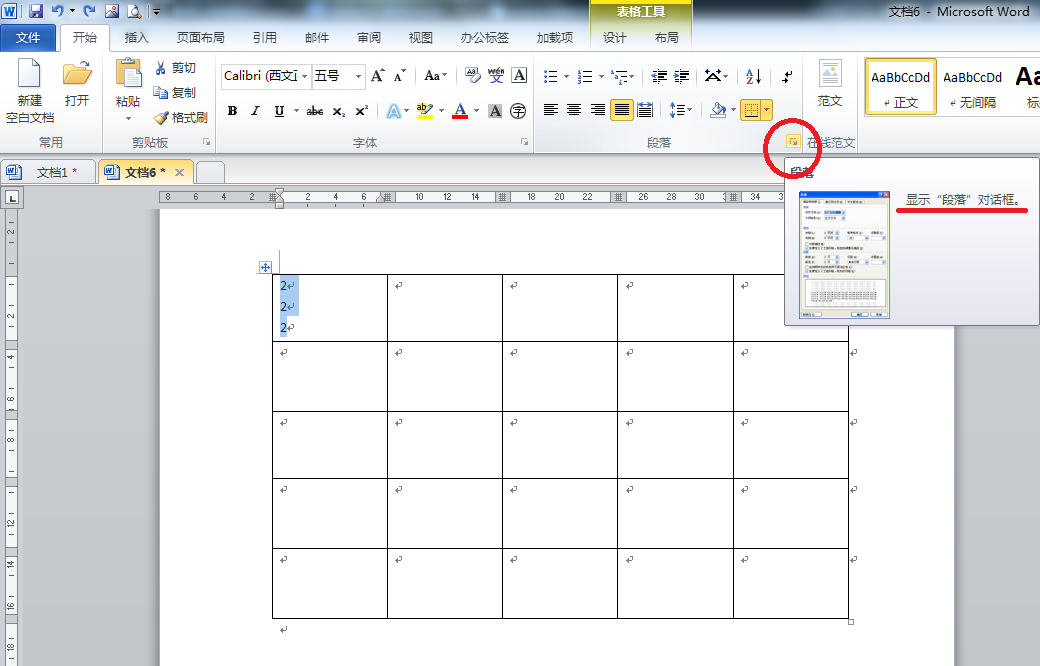Click the Increase Indent icon

(x=681, y=76)
